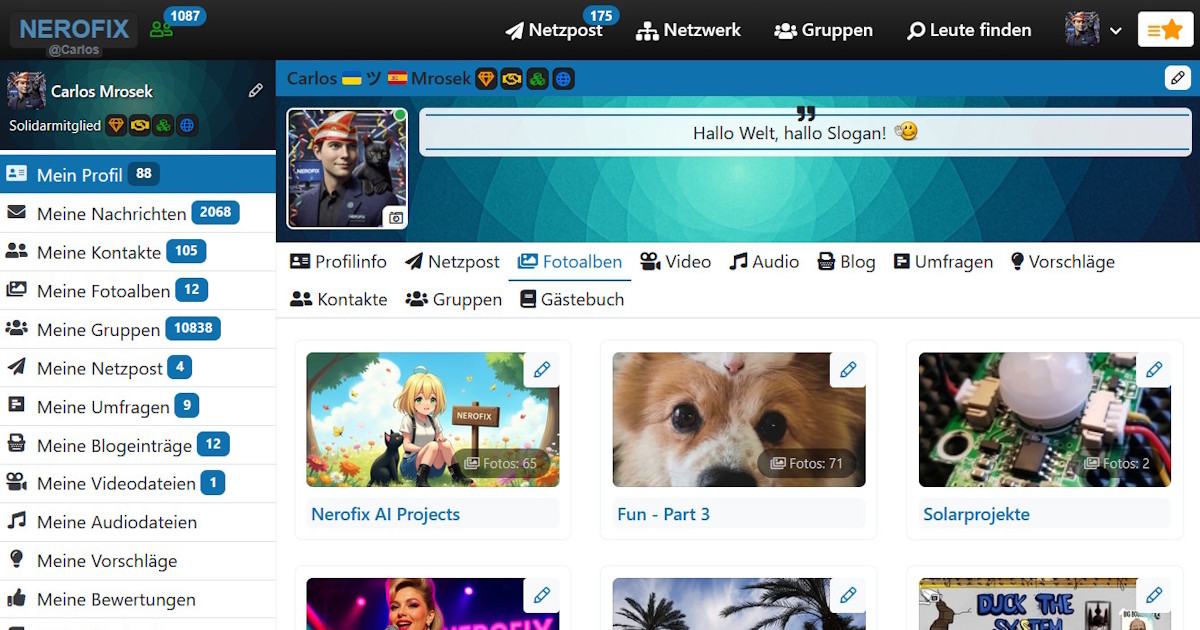Click the contacts icon with 1087 badge

click(x=162, y=29)
